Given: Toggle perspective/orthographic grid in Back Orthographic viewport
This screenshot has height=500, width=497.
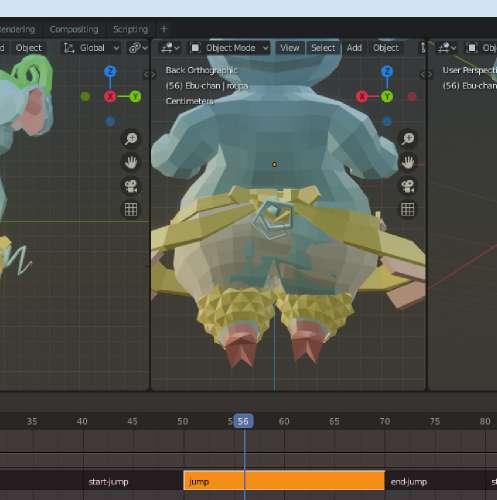Looking at the screenshot, I should 408,209.
